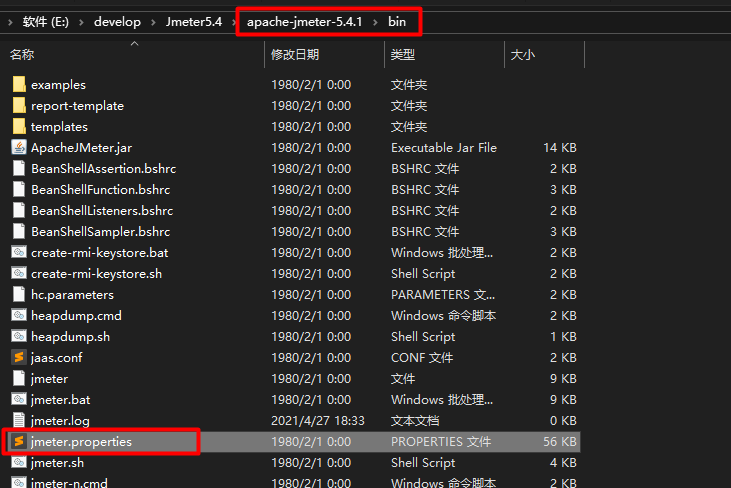
Task: Click the CONF 文件 type text
Action: point(422,357)
